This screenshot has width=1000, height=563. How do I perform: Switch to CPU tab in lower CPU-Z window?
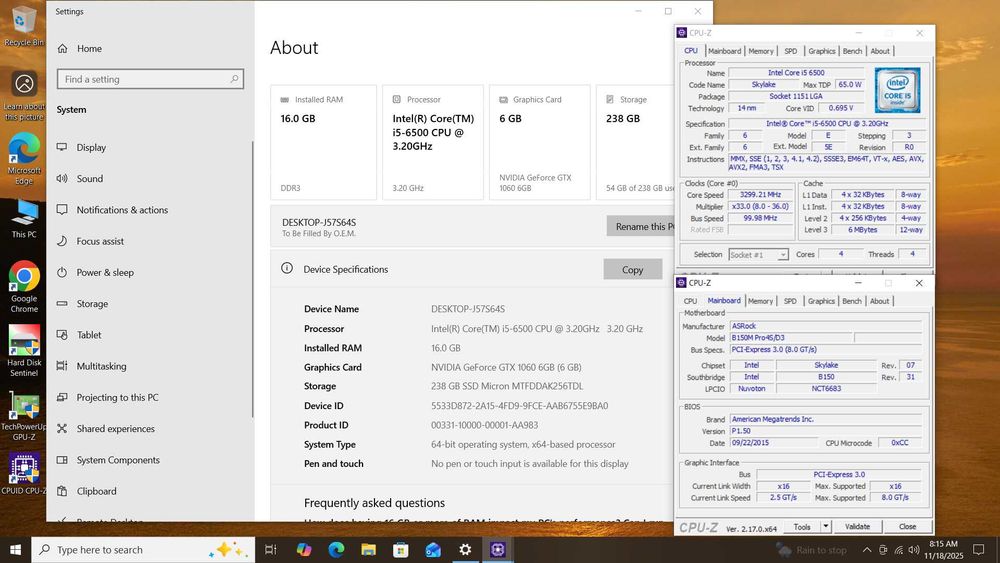(691, 301)
